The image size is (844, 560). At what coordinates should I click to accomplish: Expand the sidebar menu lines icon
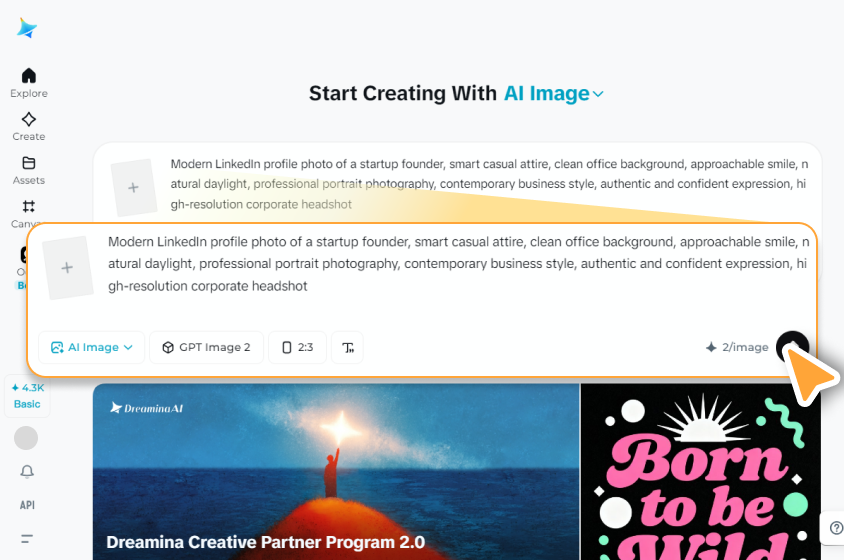(27, 538)
